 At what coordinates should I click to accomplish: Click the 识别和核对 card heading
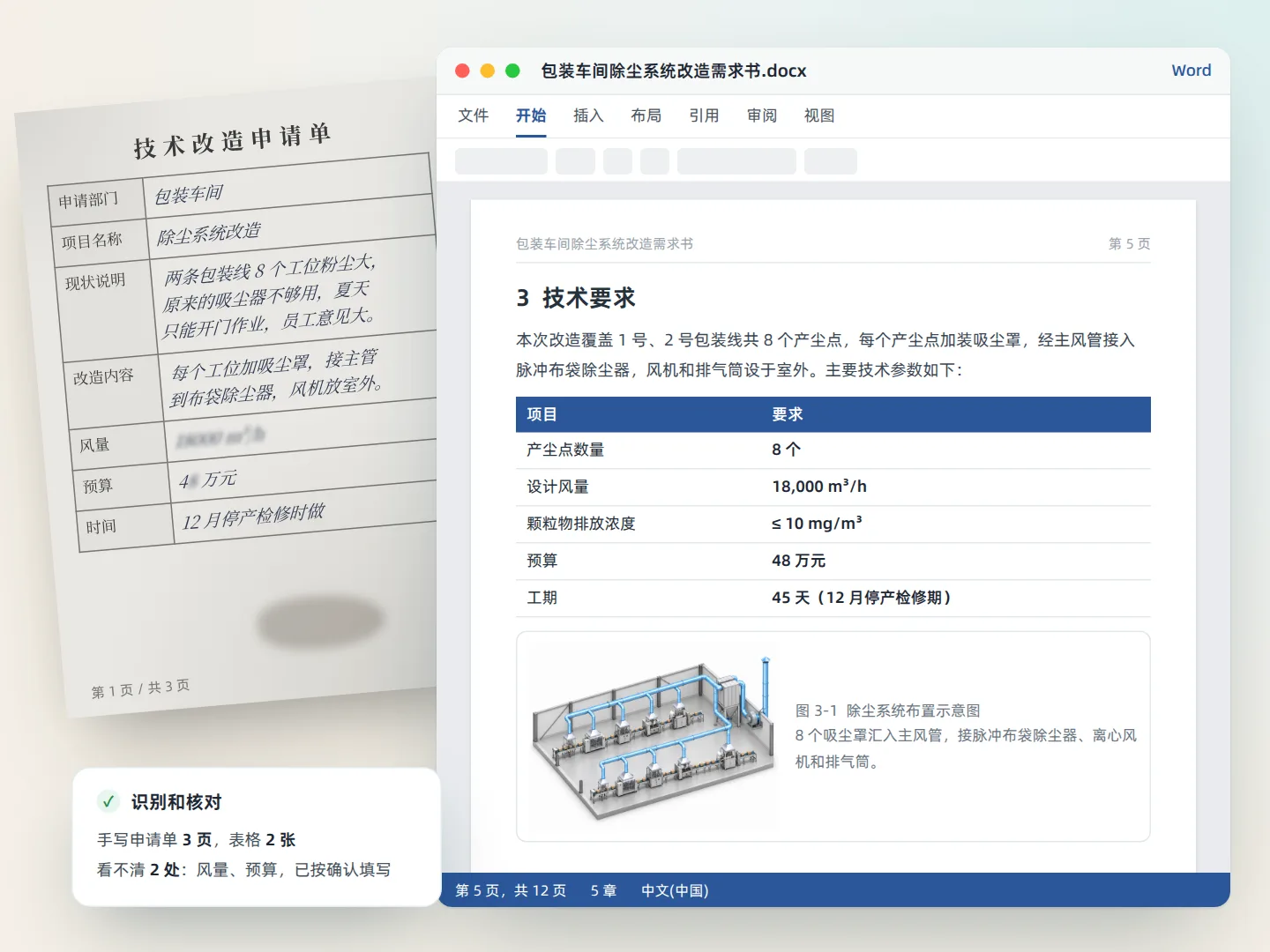176,802
